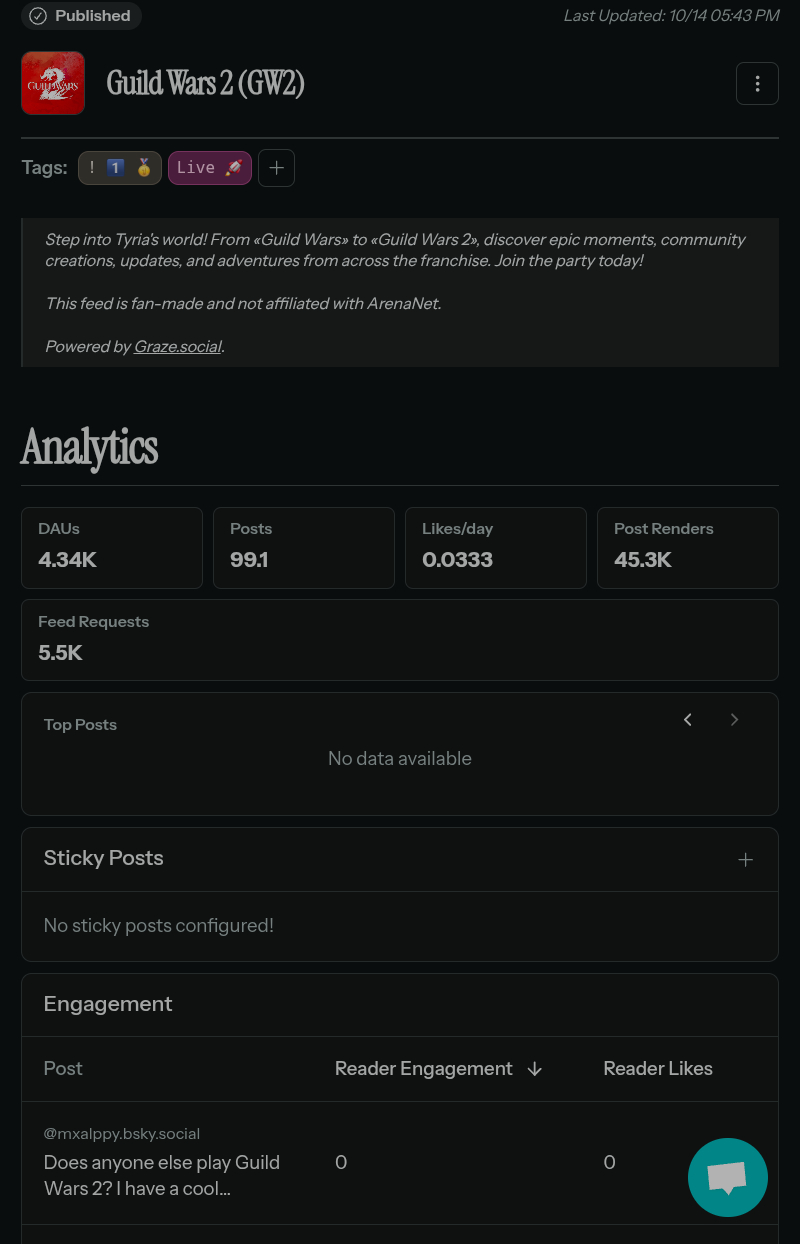Add a sticky post with plus icon

tap(745, 860)
